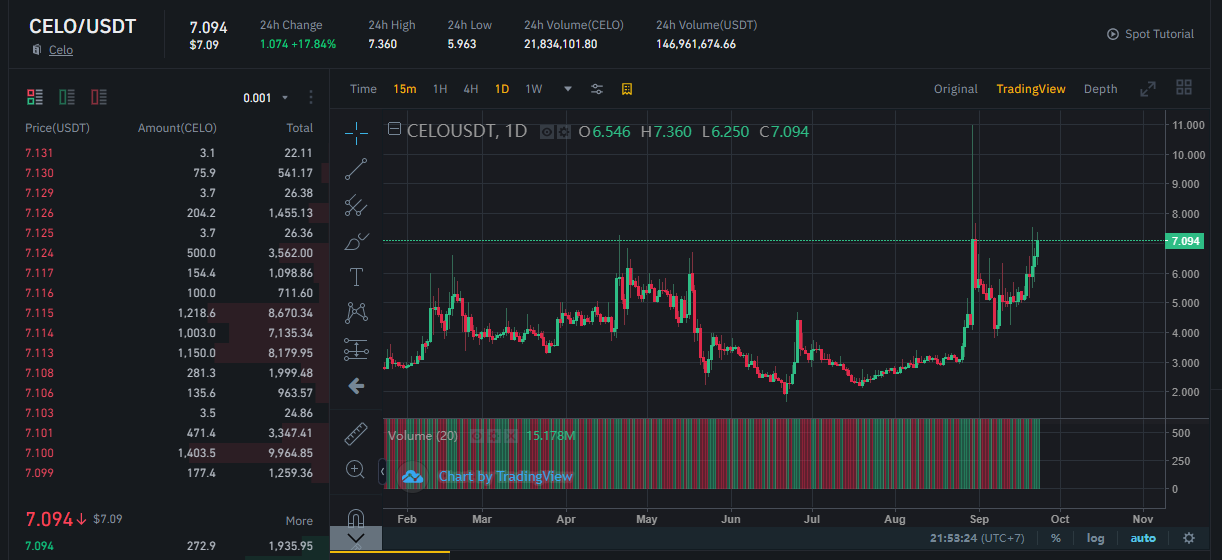The height and width of the screenshot is (560, 1222).
Task: Open the Spot Tutorial link
Action: [1159, 34]
